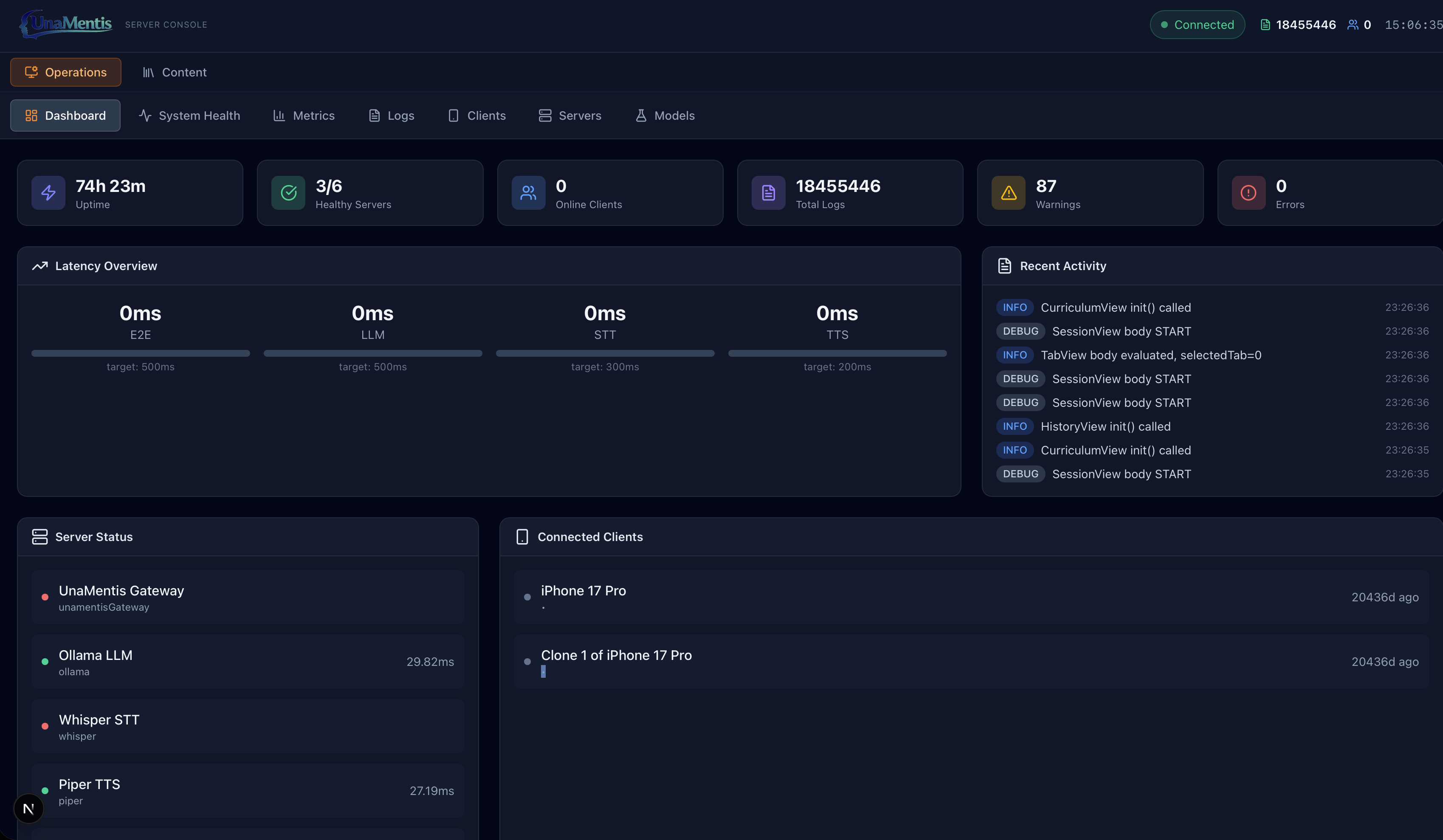Click the Latency Overview trend arrow icon

click(39, 266)
